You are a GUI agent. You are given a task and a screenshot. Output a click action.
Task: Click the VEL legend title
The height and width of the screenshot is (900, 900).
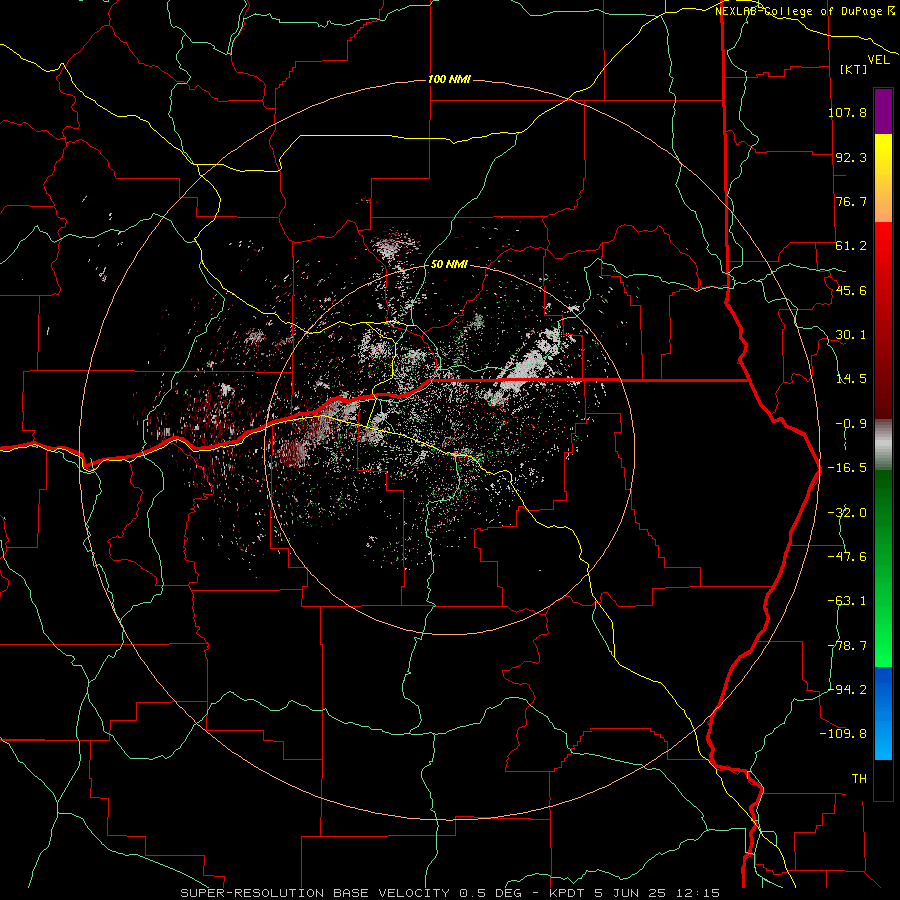879,60
